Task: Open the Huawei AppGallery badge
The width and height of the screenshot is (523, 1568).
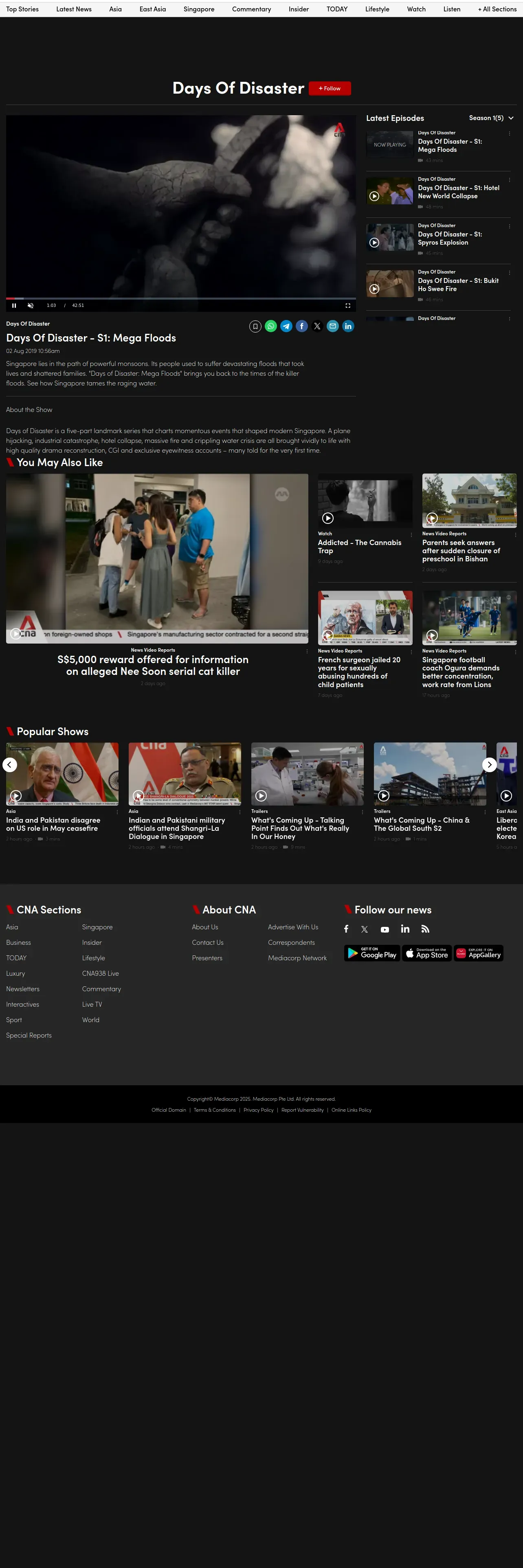Action: coord(479,953)
